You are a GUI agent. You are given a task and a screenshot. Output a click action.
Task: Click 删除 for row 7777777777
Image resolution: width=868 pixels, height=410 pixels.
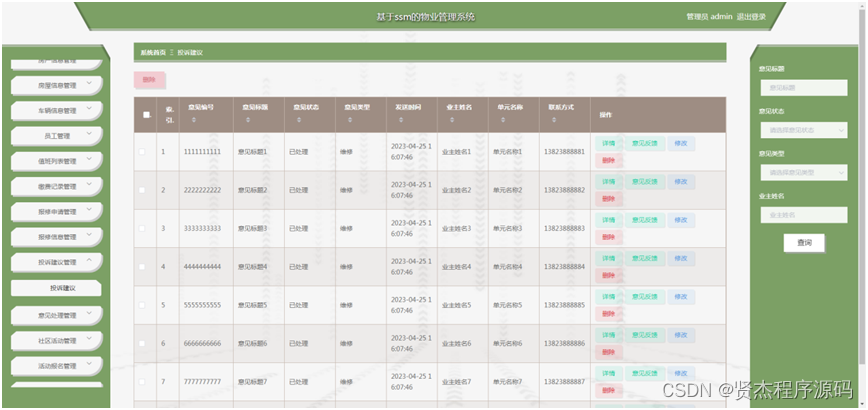[x=609, y=391]
